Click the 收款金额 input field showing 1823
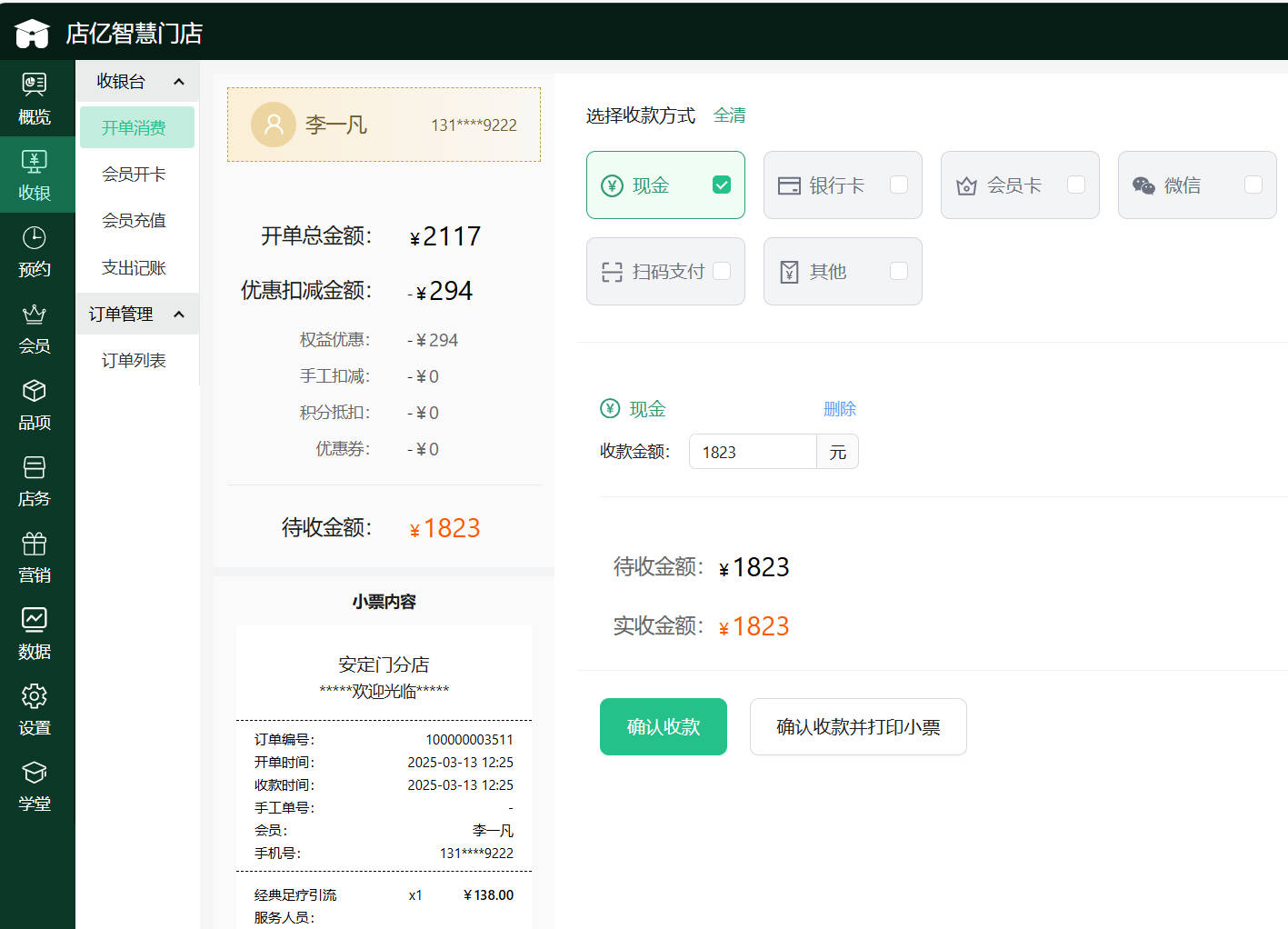Screen dimensions: 1288x929 tap(753, 452)
